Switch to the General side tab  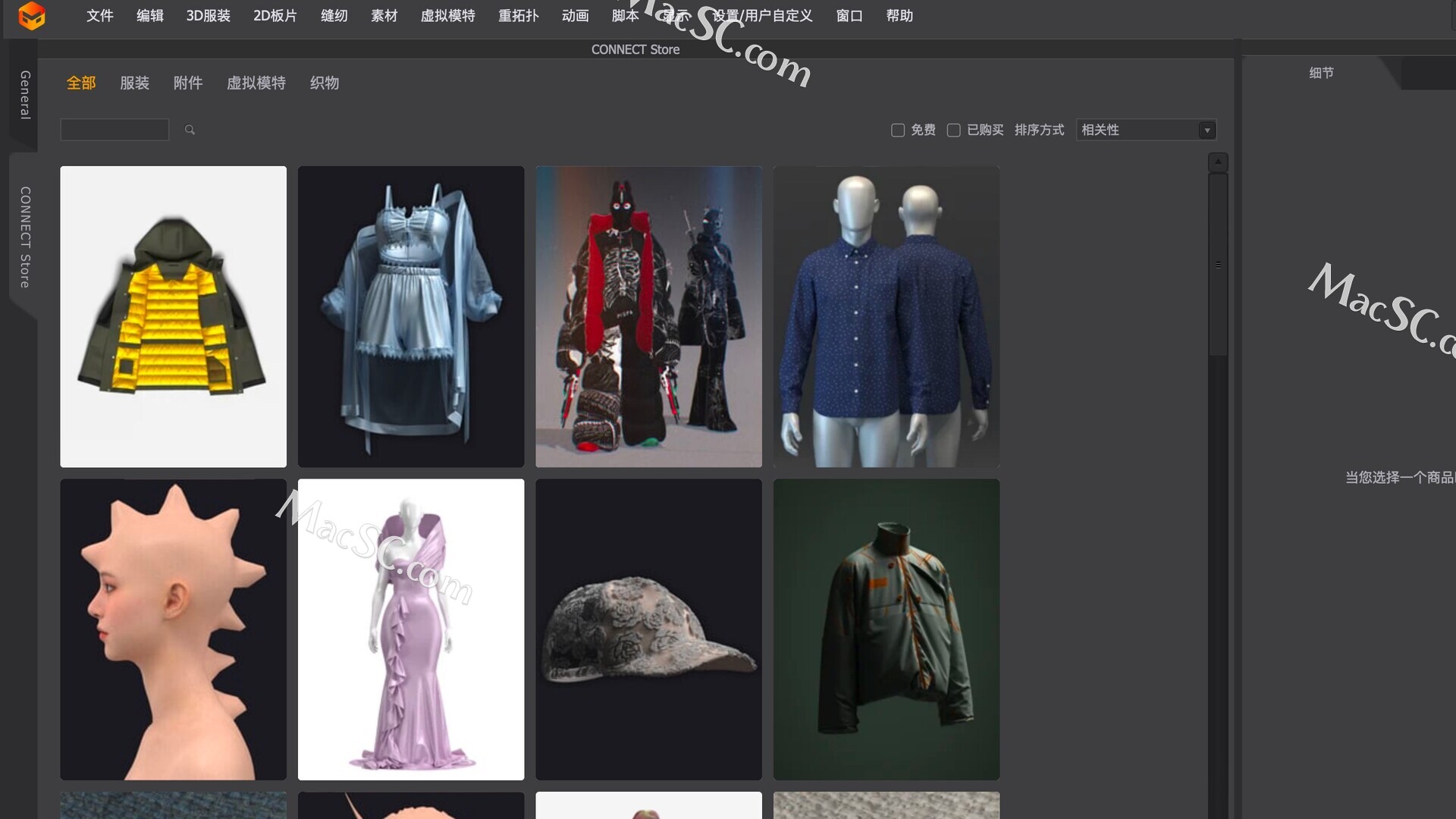pyautogui.click(x=25, y=95)
